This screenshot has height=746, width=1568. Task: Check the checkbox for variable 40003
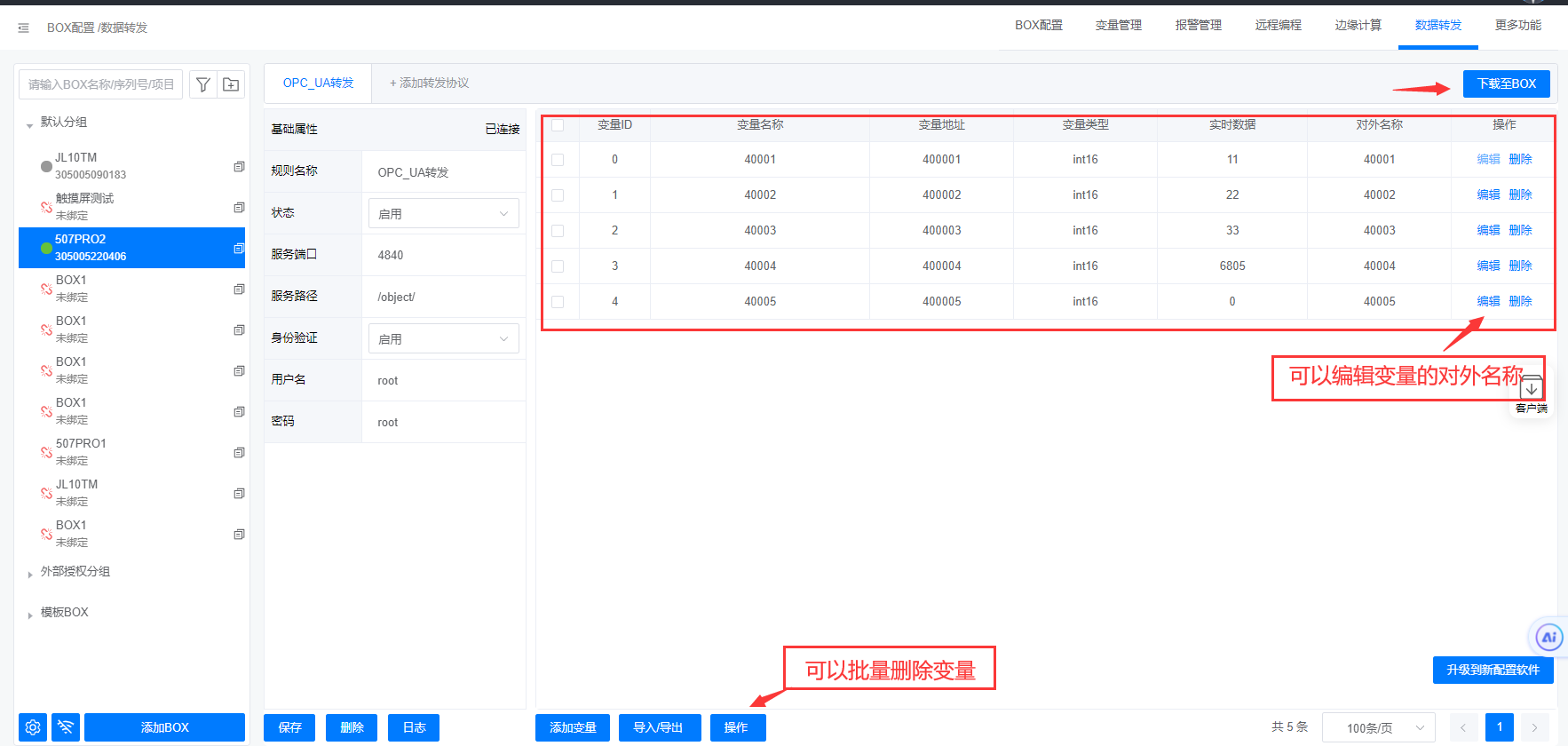[558, 231]
